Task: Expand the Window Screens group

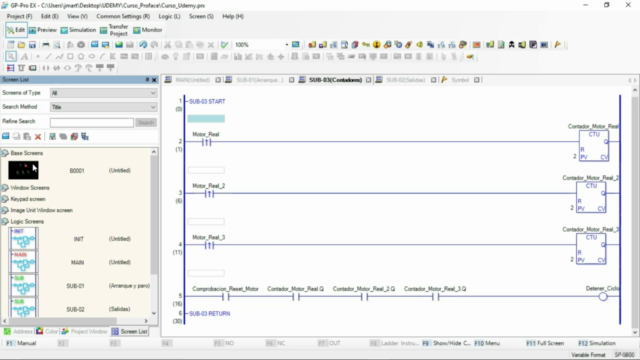Action: [5, 188]
